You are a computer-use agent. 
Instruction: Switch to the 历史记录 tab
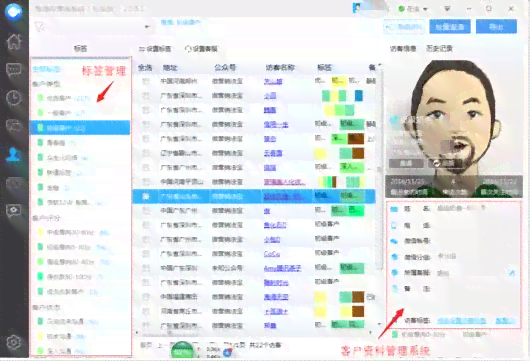pos(439,49)
